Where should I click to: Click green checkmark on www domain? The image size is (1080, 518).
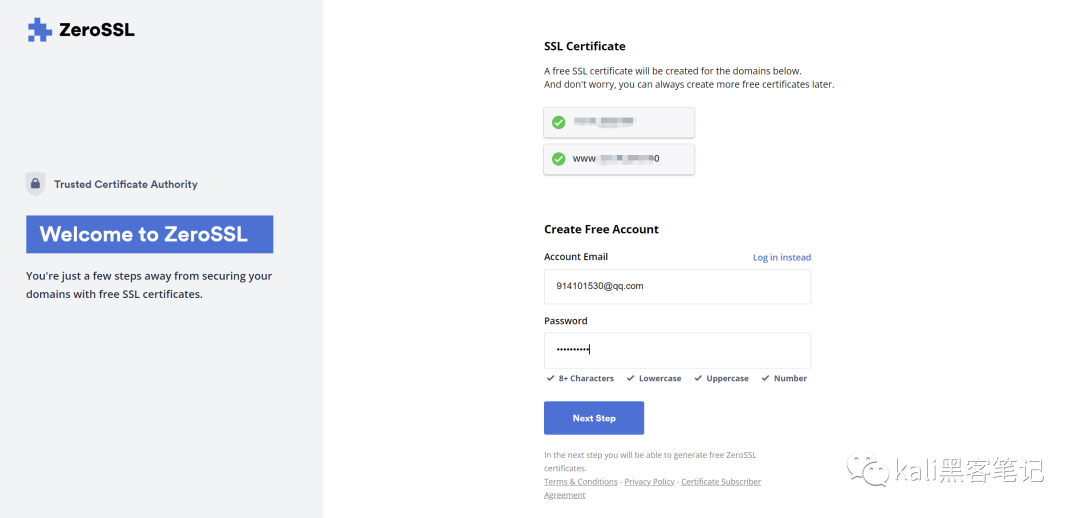click(x=558, y=159)
